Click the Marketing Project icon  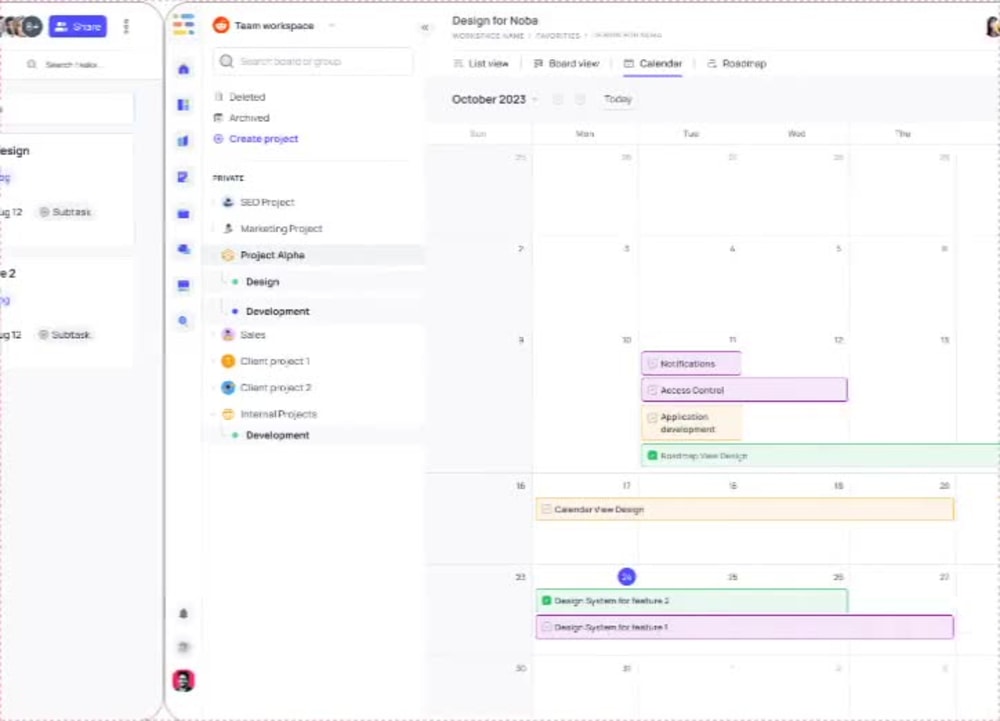click(x=228, y=228)
